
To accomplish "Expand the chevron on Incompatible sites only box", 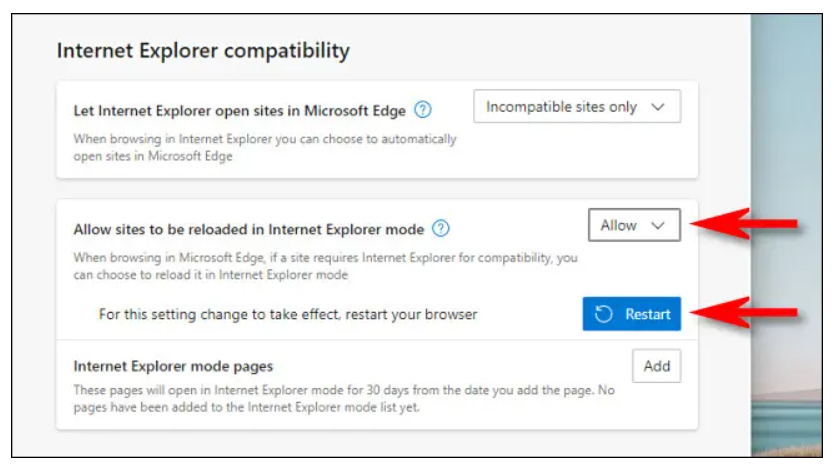I will [x=657, y=107].
